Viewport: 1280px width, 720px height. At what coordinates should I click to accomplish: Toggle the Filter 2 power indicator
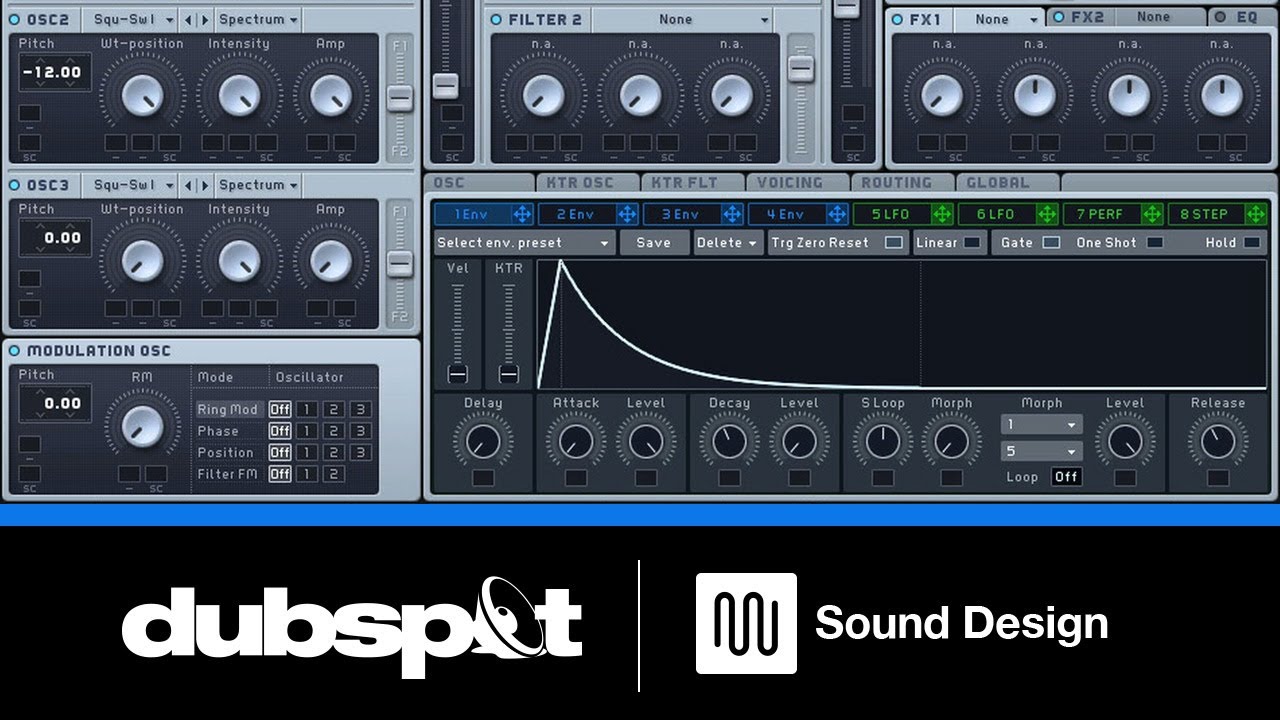click(x=496, y=19)
